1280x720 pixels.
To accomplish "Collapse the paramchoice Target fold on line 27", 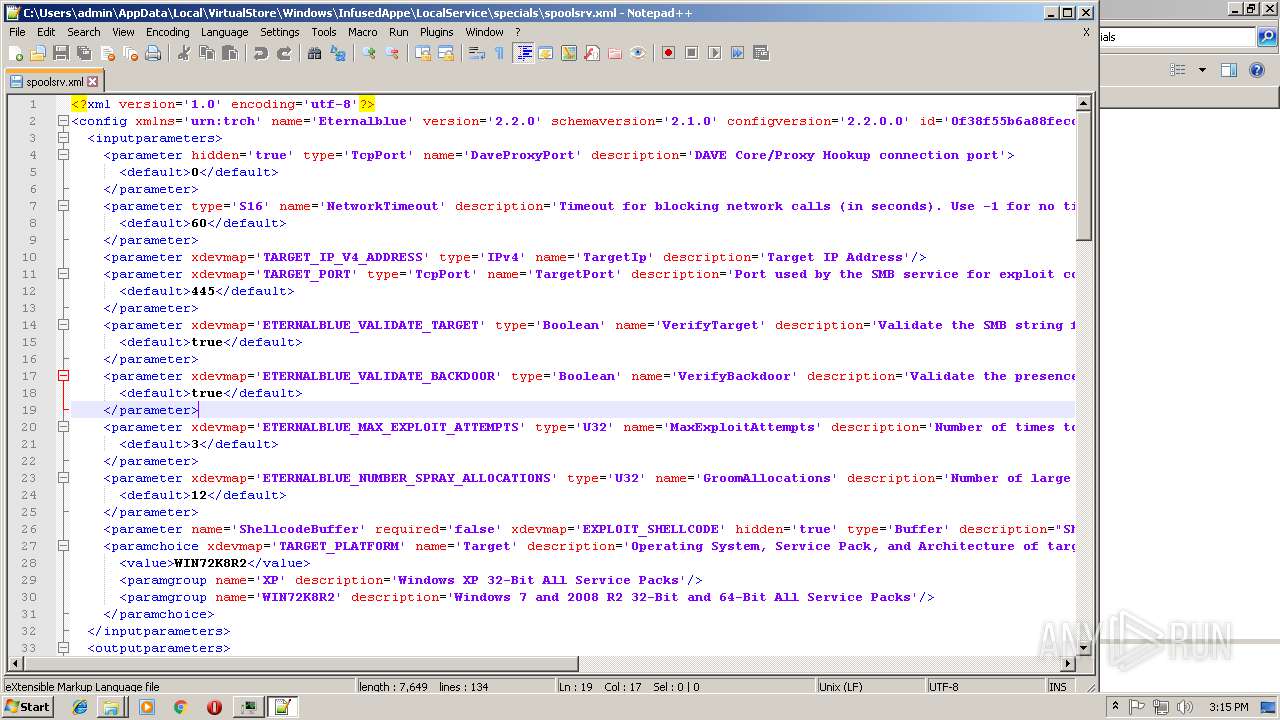I will coord(63,546).
